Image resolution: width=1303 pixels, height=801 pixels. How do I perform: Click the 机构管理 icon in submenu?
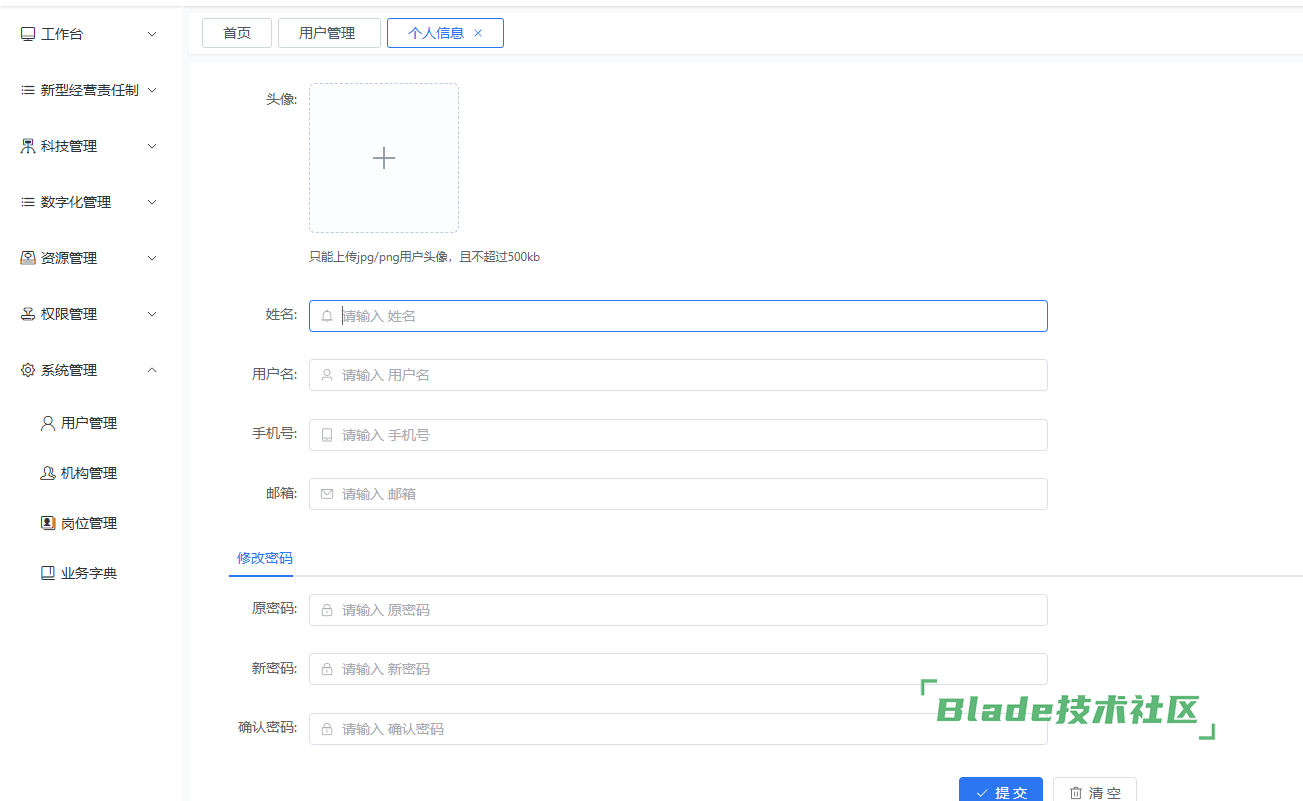48,473
